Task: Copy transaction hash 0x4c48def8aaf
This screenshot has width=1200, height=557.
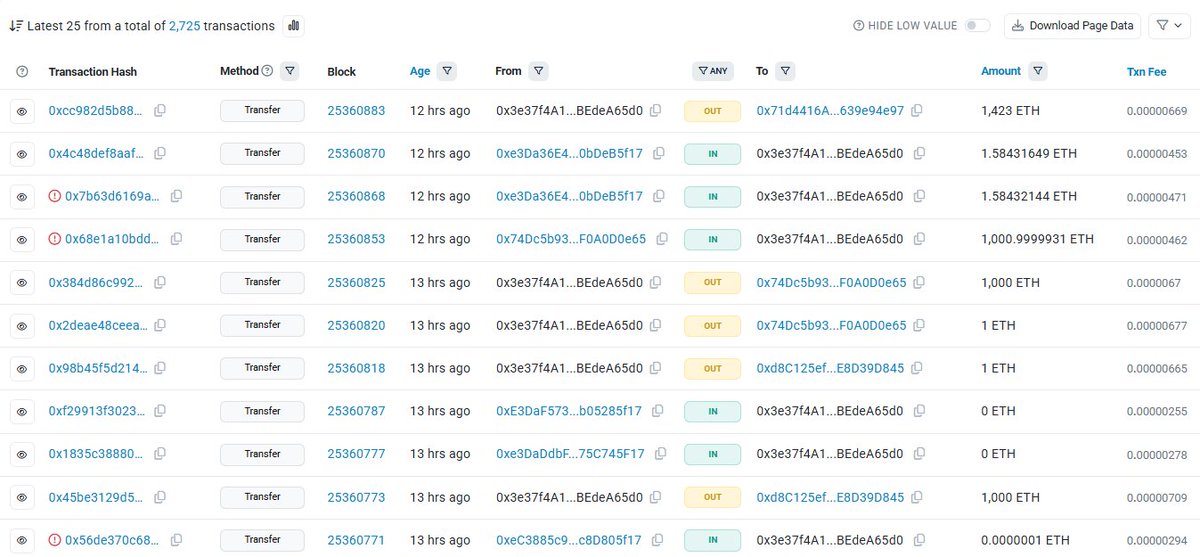Action: coord(160,153)
